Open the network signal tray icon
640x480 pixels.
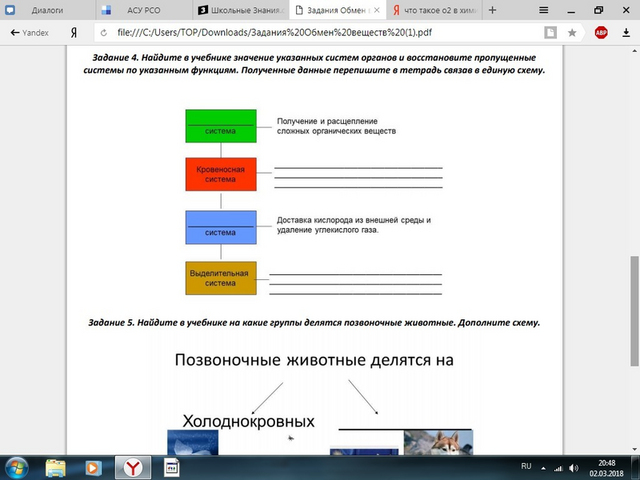[x=558, y=468]
